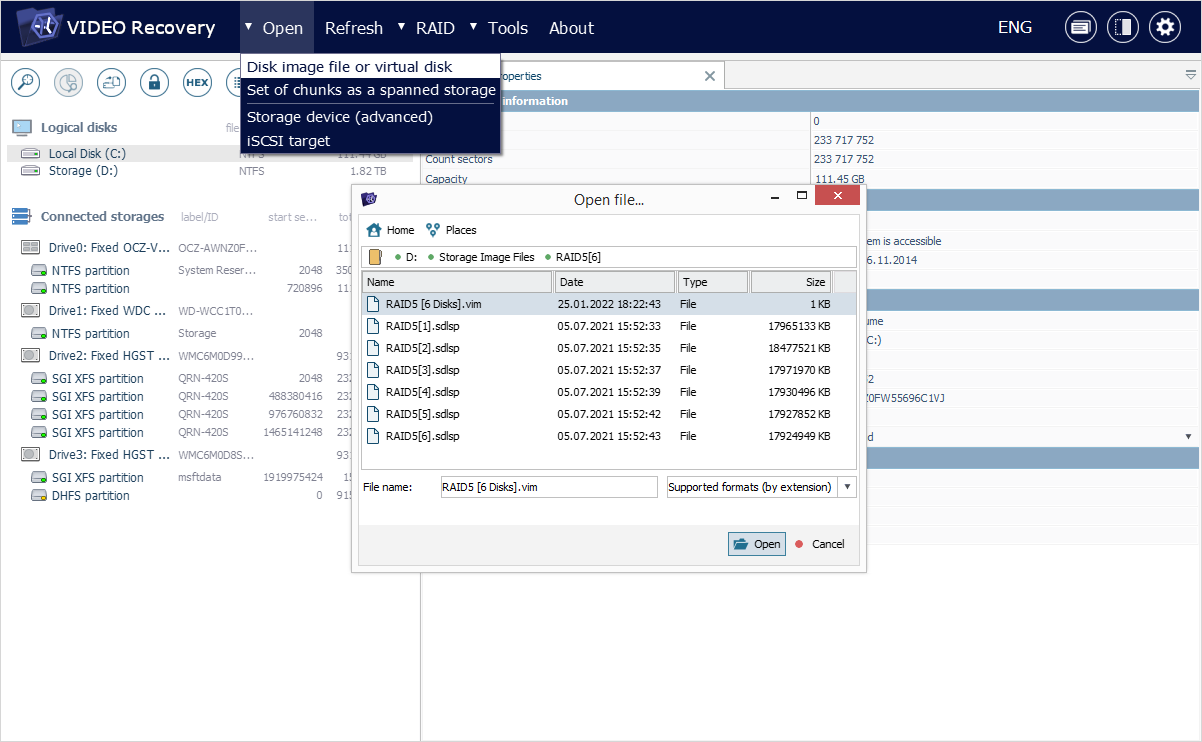Click the Open button in dialog
The width and height of the screenshot is (1202, 742).
pyautogui.click(x=757, y=544)
